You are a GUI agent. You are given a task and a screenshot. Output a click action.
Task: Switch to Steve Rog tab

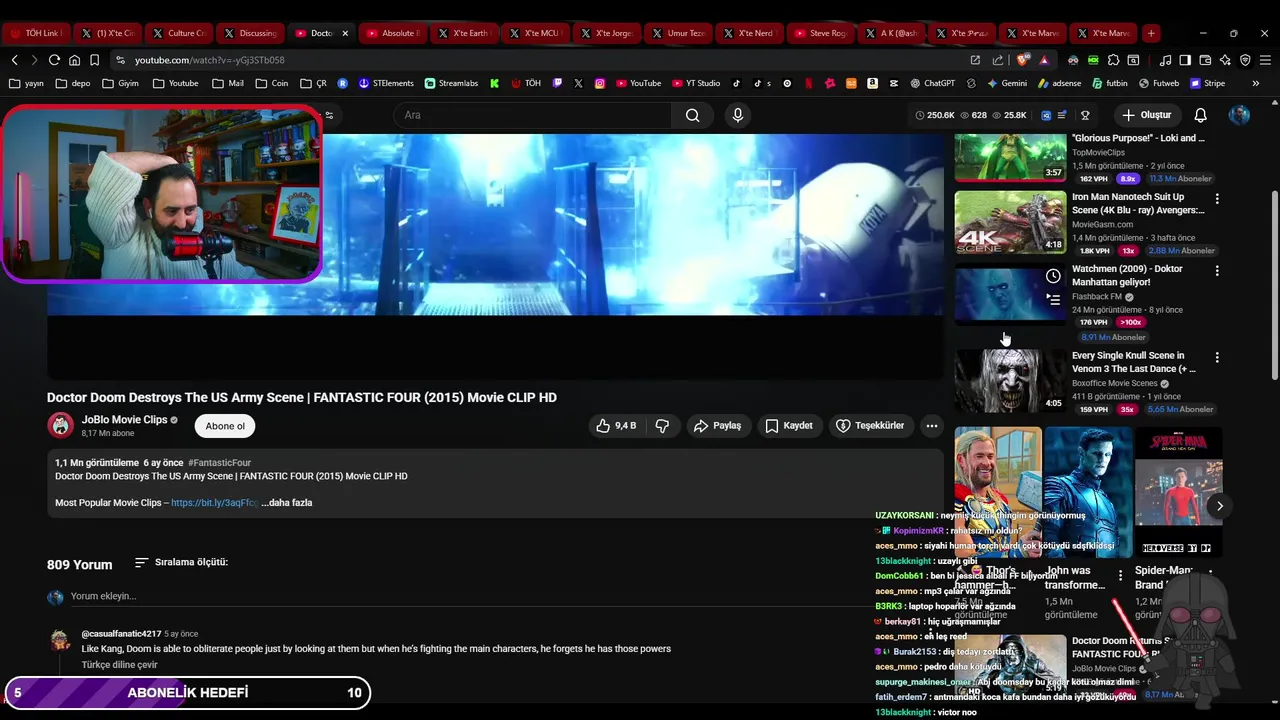tap(819, 33)
